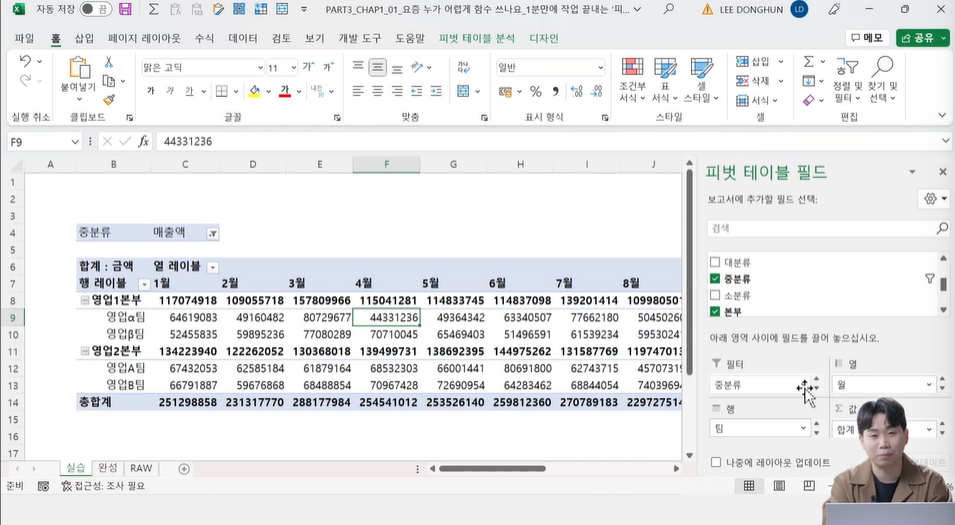Click the pivot field pane settings gear
Screen dimensions: 955x525
tap(930, 199)
